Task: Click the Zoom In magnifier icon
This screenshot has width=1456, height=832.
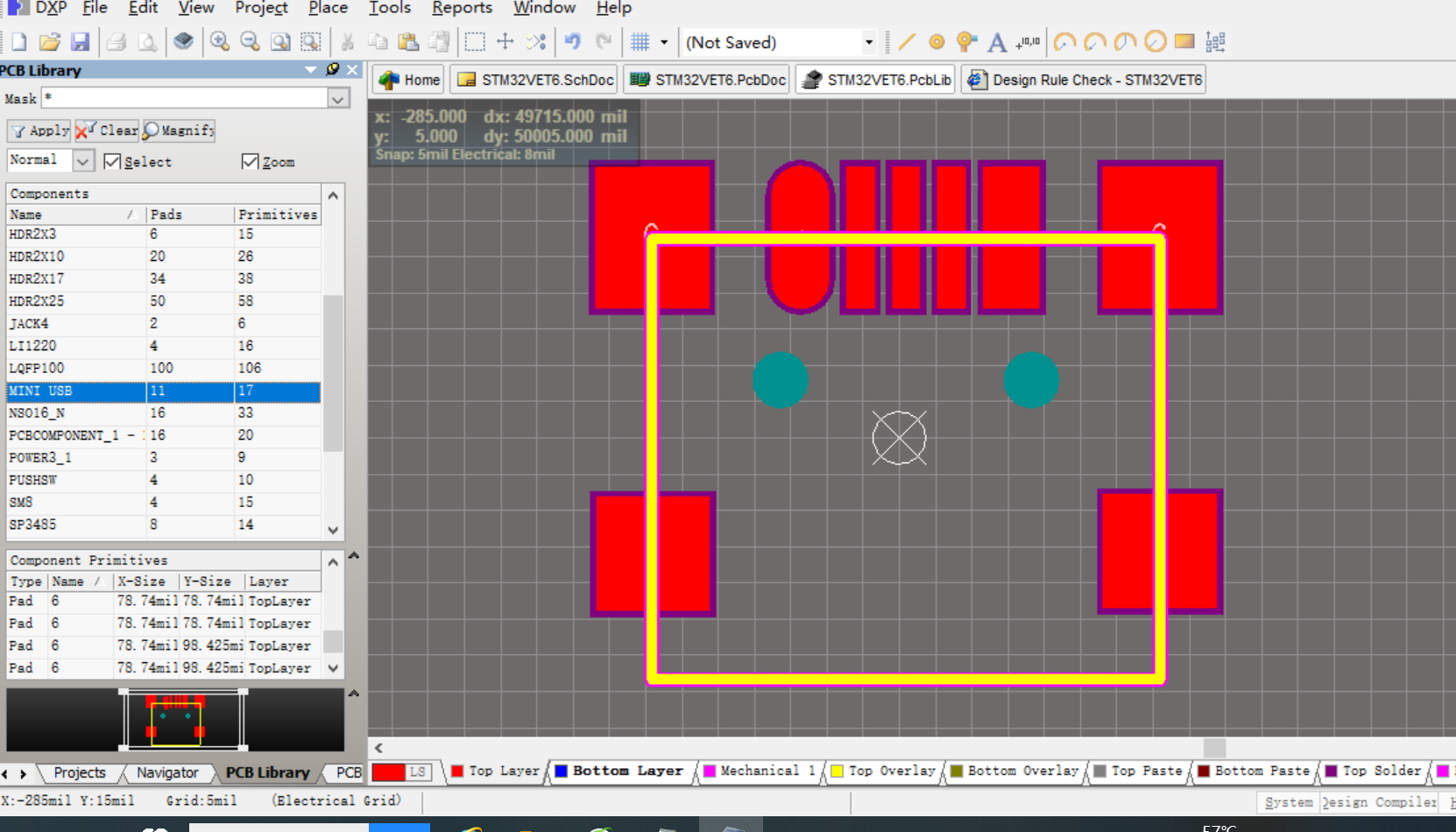Action: tap(220, 42)
